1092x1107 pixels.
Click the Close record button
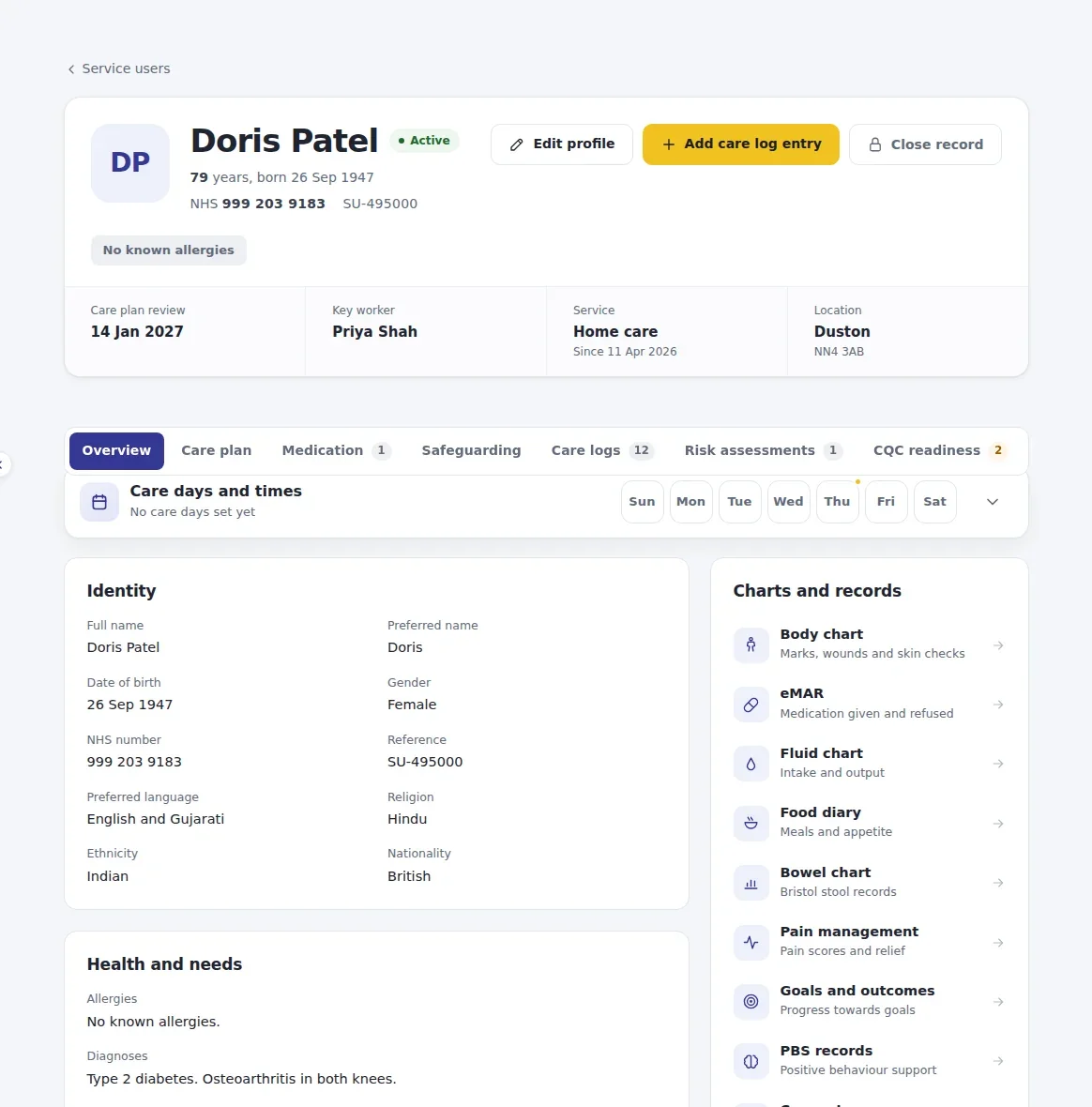[x=925, y=144]
